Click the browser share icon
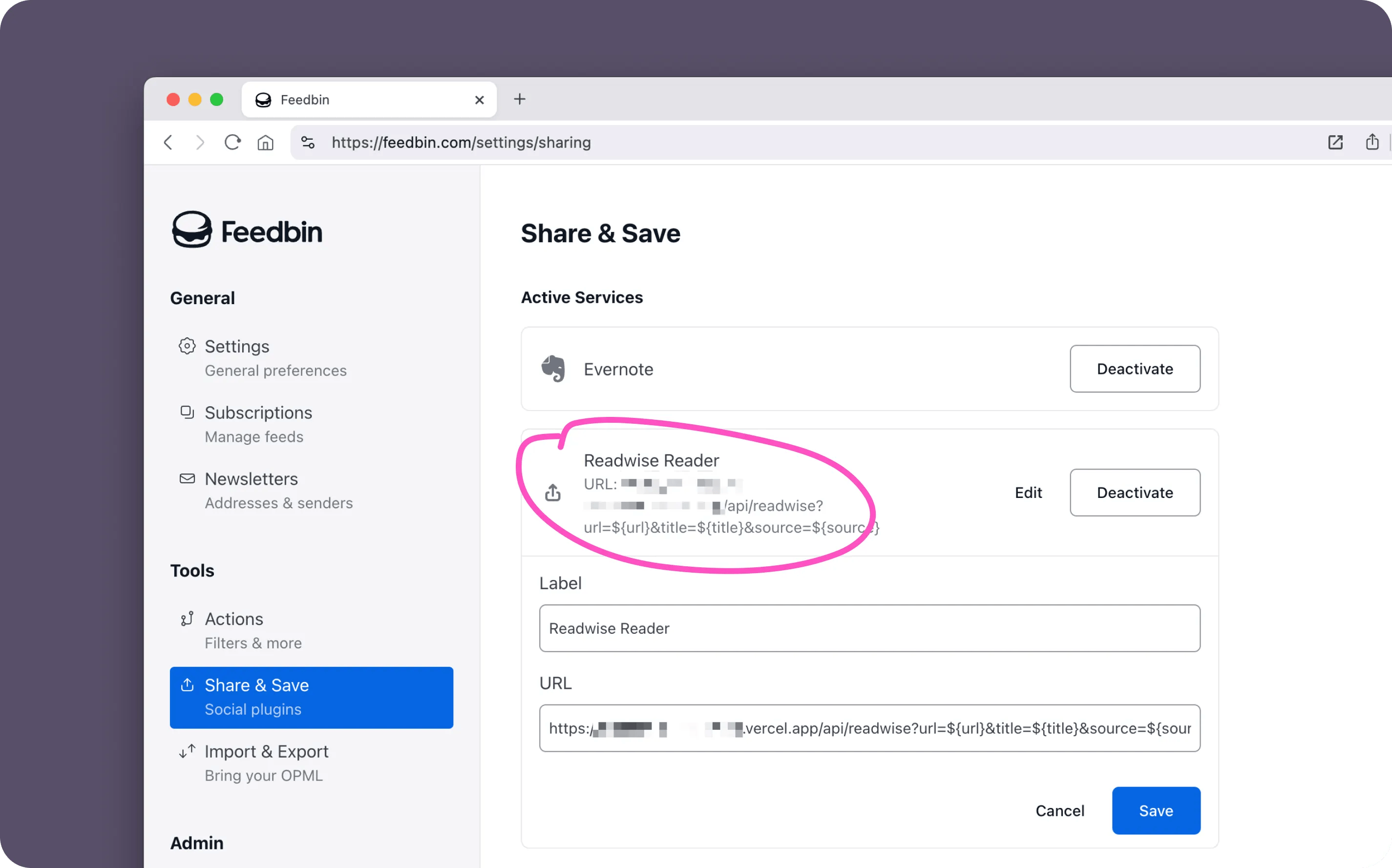This screenshot has width=1392, height=868. coord(1372,142)
